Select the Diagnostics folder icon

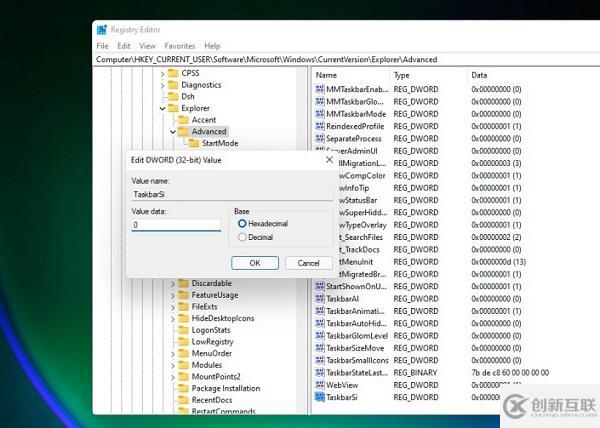click(173, 85)
